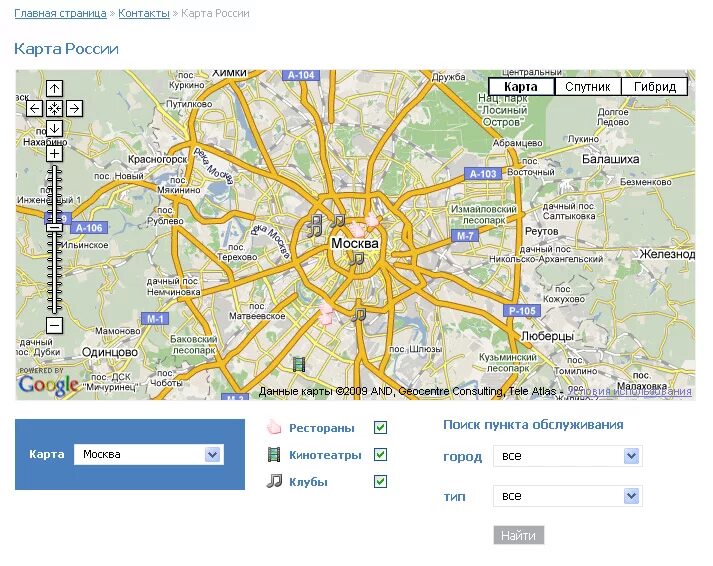Screen dimensions: 713x566
Task: Click the rightmost restaurant hand marker above Москва
Action: point(372,220)
